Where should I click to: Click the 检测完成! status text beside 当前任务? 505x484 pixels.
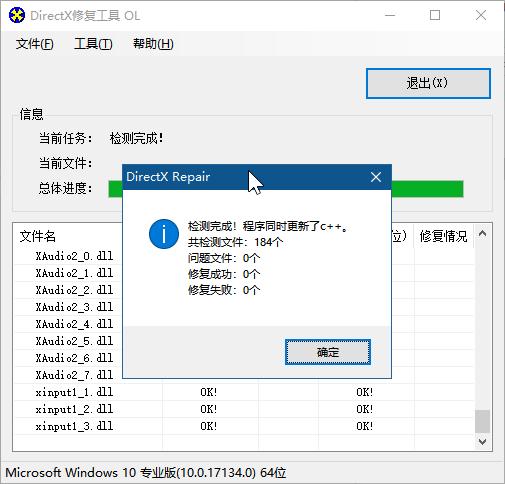137,138
